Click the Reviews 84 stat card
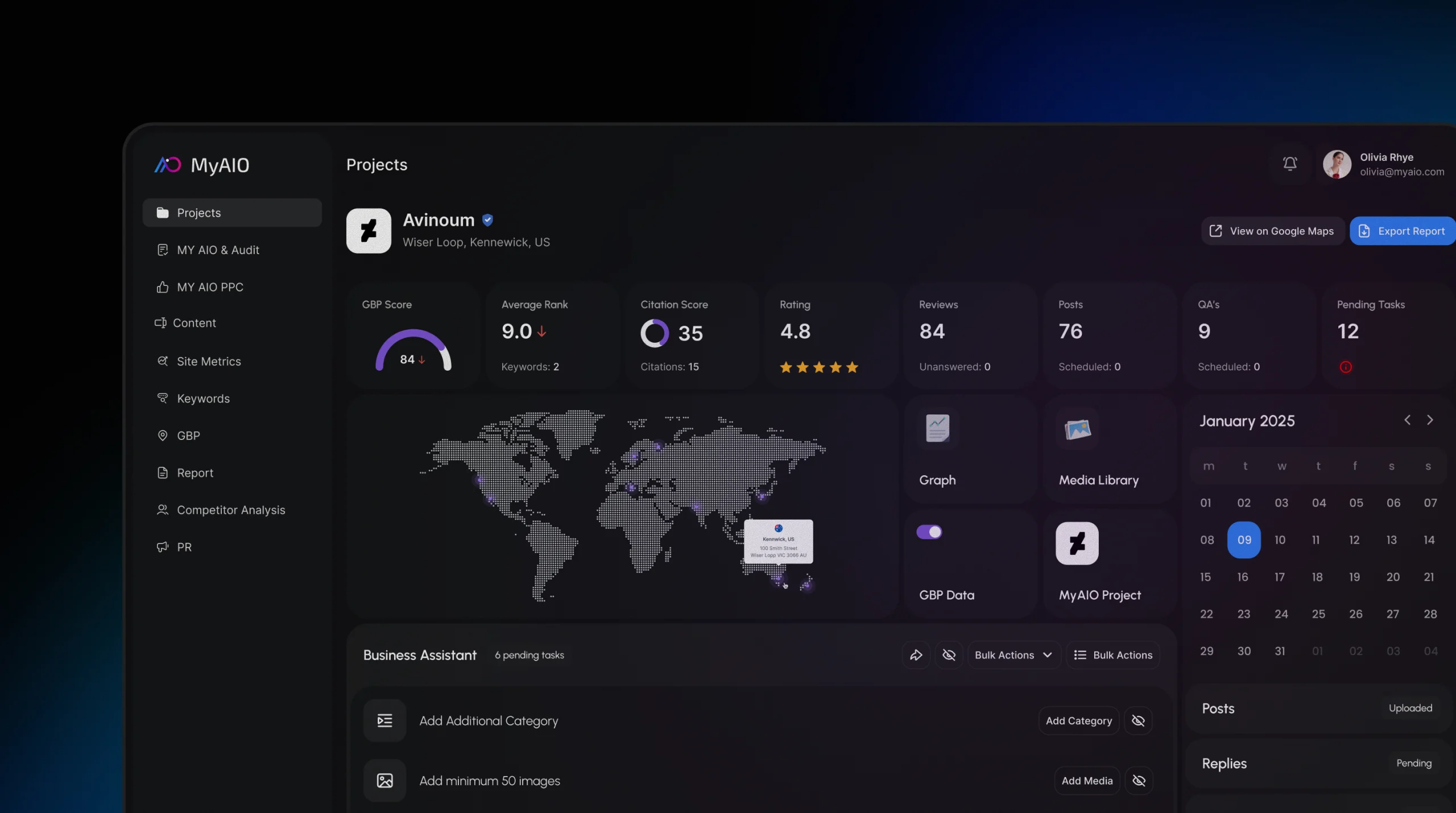1456x813 pixels. click(971, 335)
